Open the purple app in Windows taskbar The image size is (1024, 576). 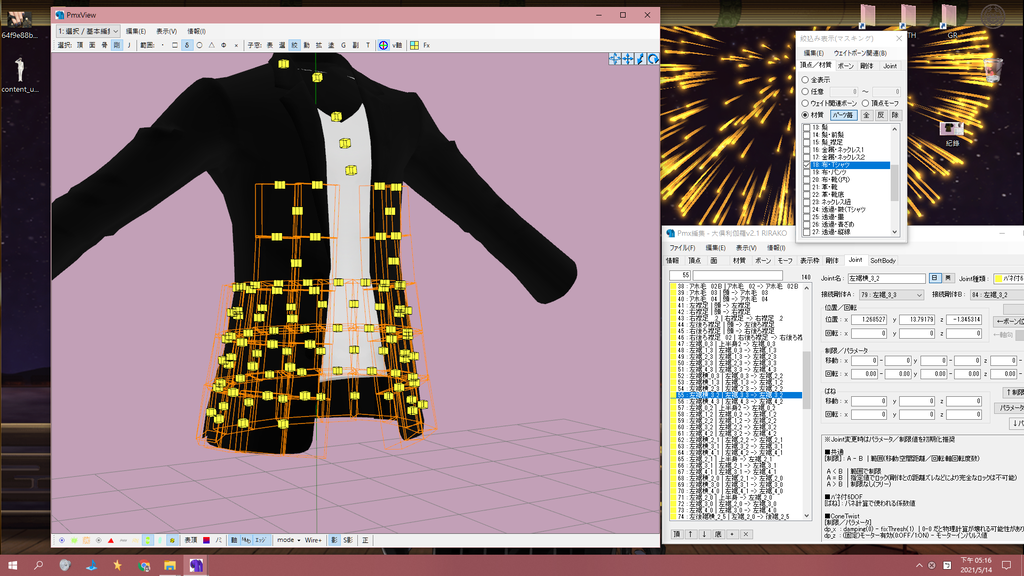pyautogui.click(x=196, y=565)
